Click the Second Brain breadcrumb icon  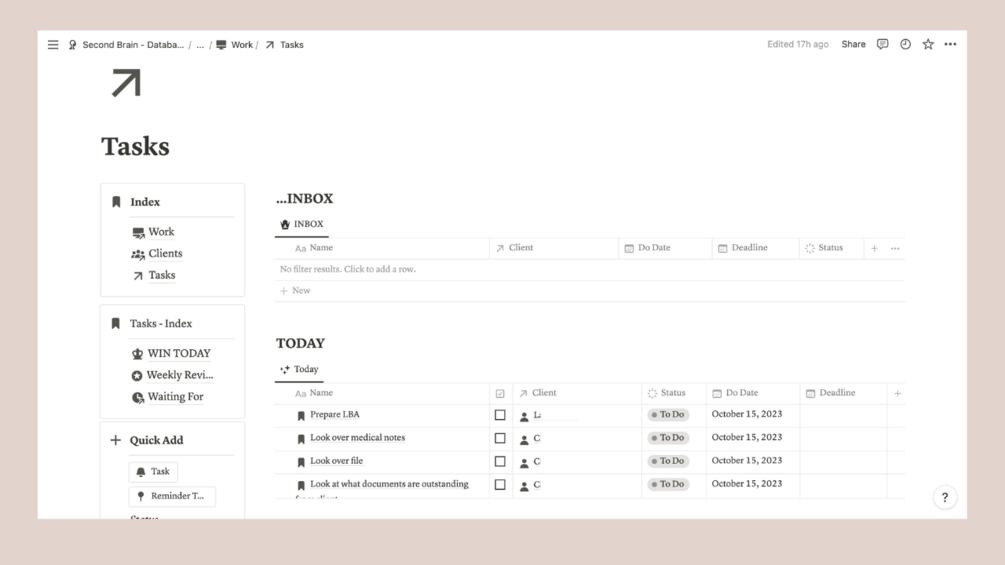pos(72,45)
